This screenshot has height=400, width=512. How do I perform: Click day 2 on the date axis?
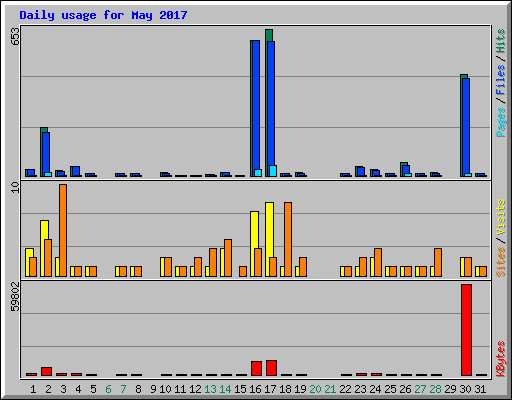(48, 389)
